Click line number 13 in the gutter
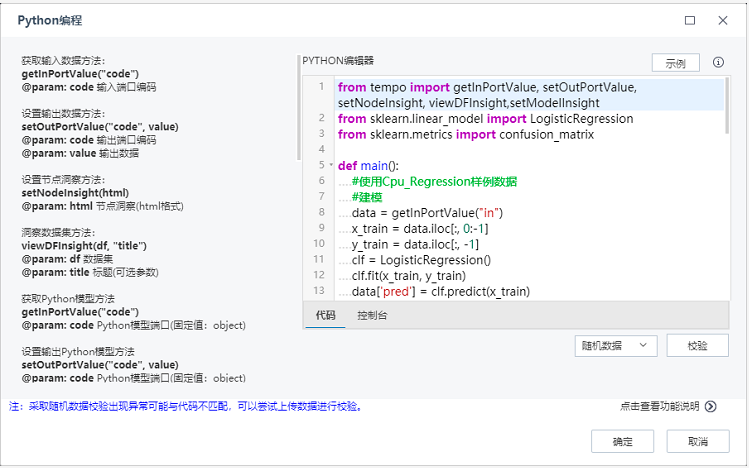This screenshot has width=749, height=468. pyautogui.click(x=319, y=290)
